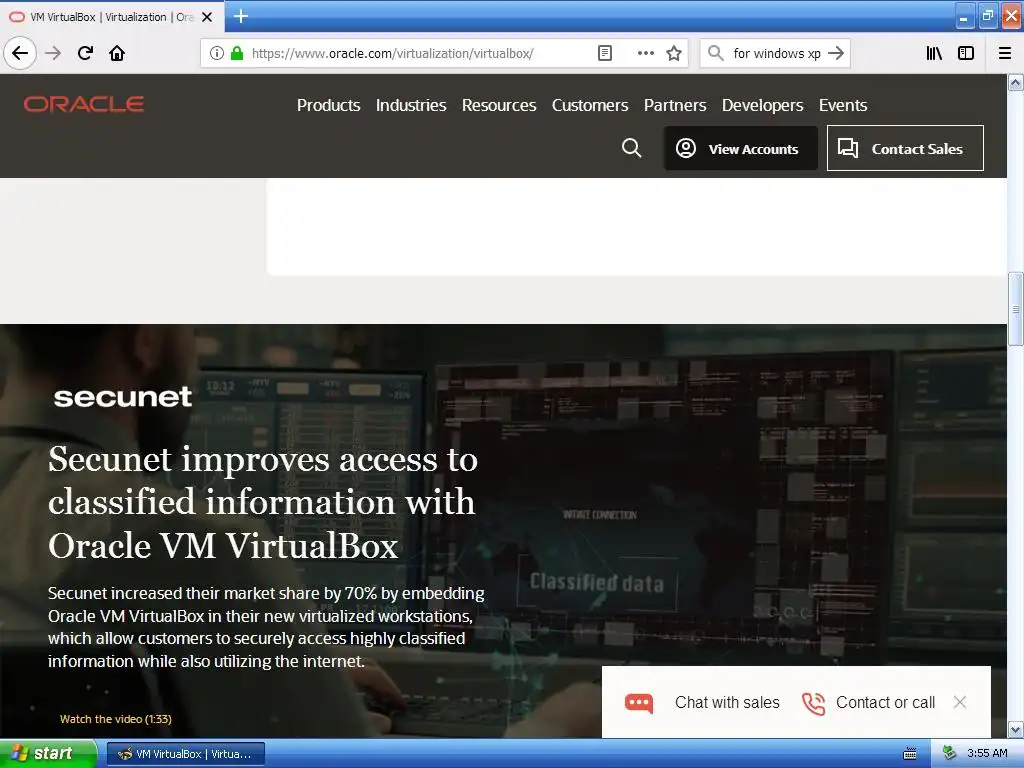Click the keyboard icon in taskbar

coord(910,754)
